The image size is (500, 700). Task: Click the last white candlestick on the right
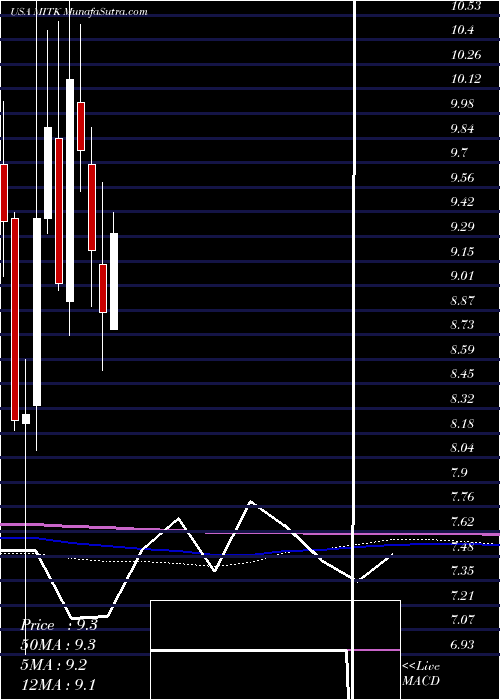tap(114, 281)
